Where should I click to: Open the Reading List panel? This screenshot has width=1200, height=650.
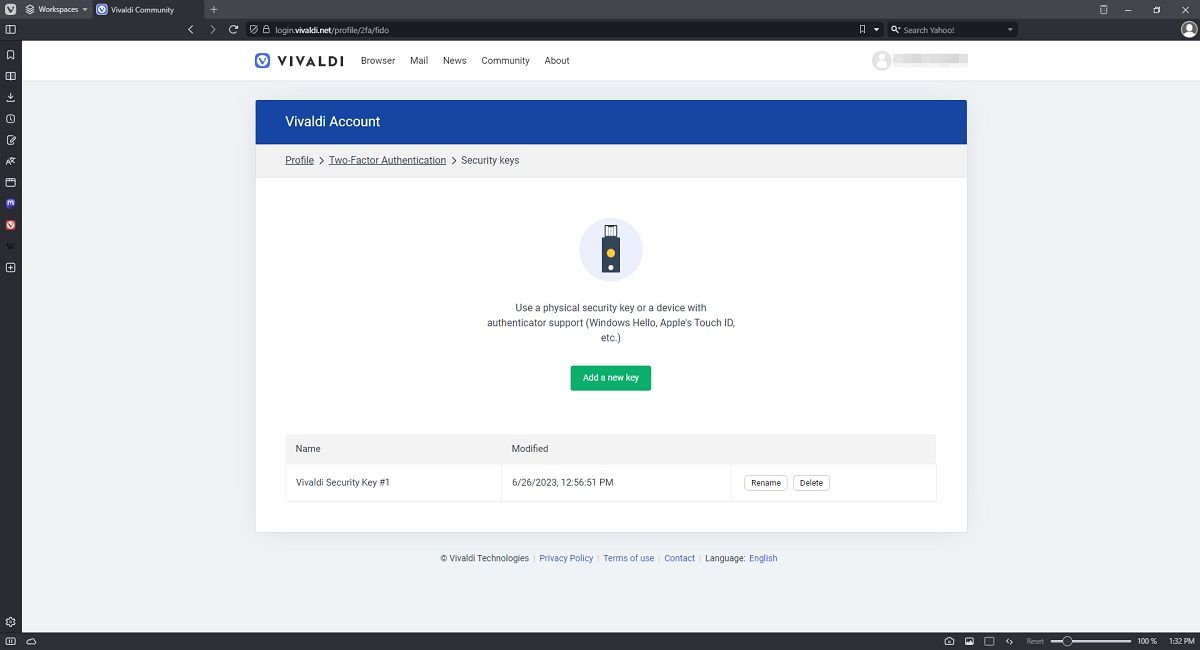pyautogui.click(x=10, y=76)
